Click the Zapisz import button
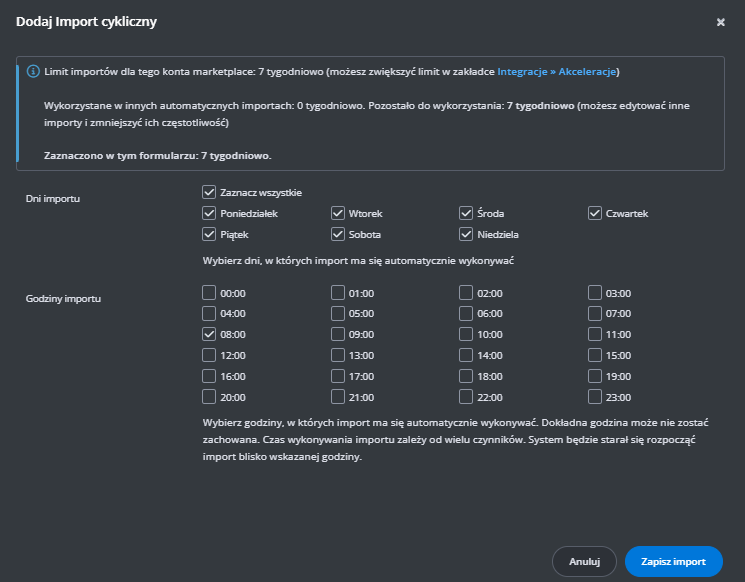This screenshot has height=582, width=745. (x=673, y=561)
